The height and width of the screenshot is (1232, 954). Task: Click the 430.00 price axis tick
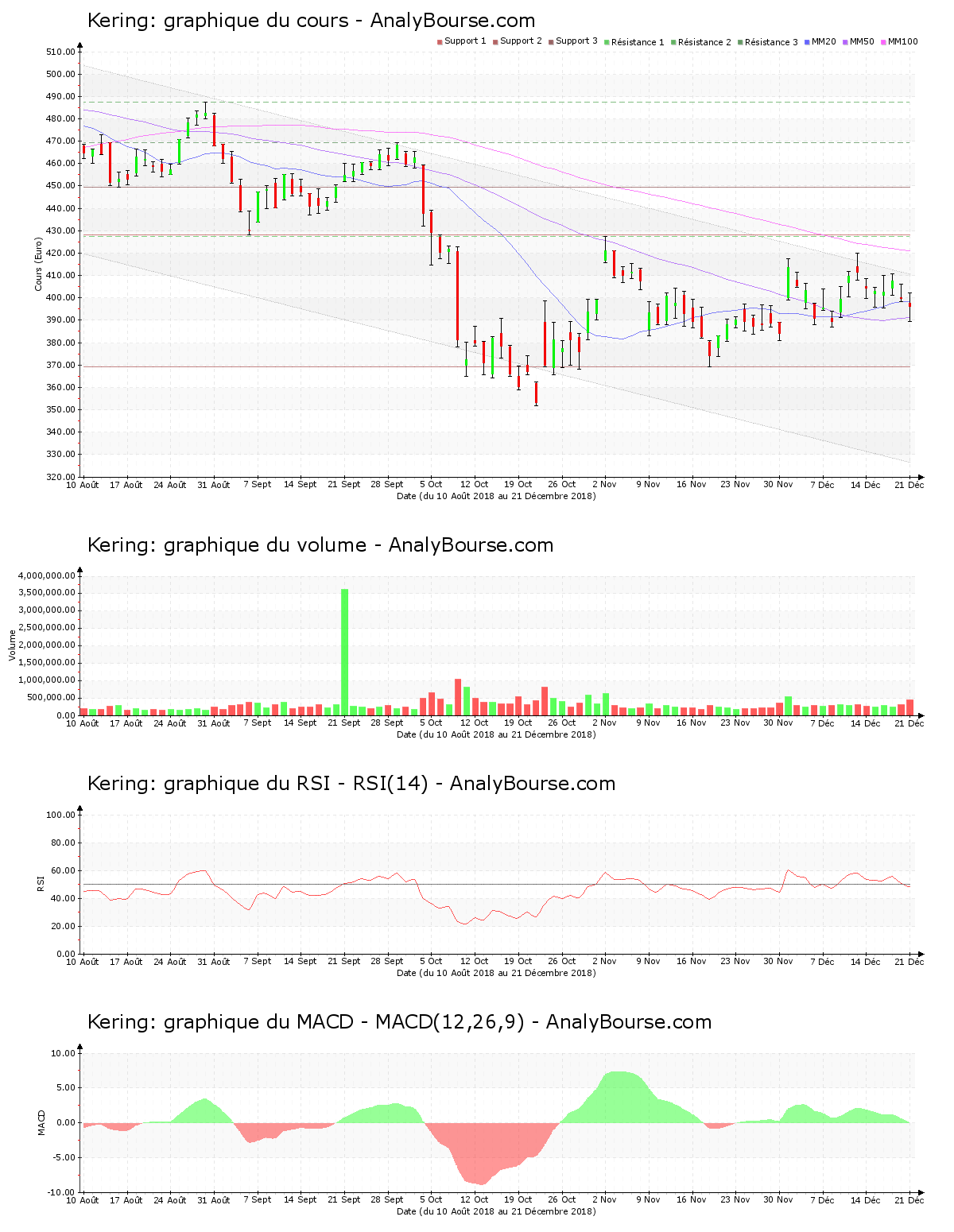[x=60, y=231]
